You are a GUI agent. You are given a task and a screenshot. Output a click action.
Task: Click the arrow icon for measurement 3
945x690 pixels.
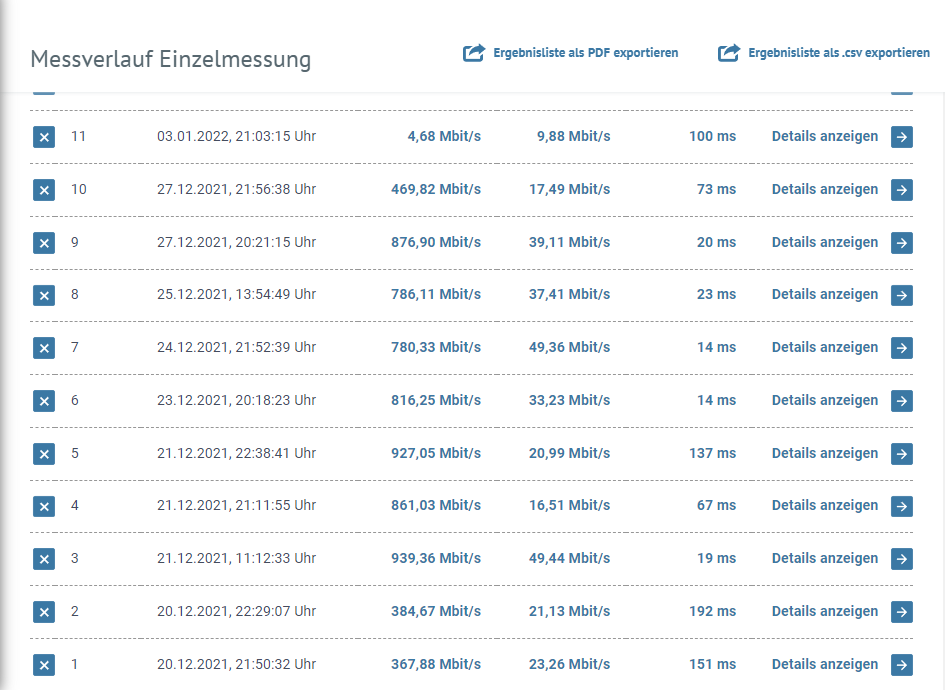(902, 559)
